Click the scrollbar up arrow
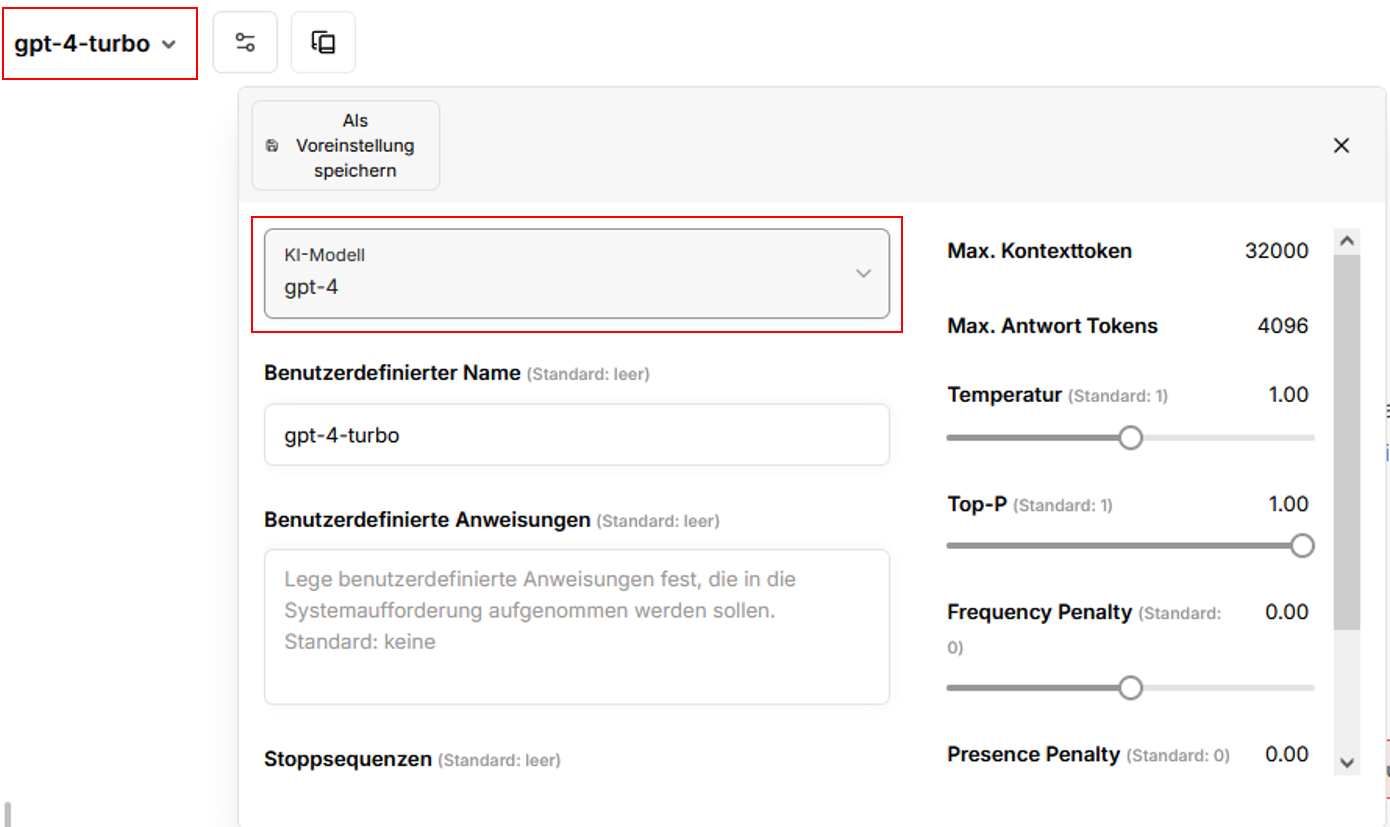The width and height of the screenshot is (1390, 827). pyautogui.click(x=1347, y=241)
